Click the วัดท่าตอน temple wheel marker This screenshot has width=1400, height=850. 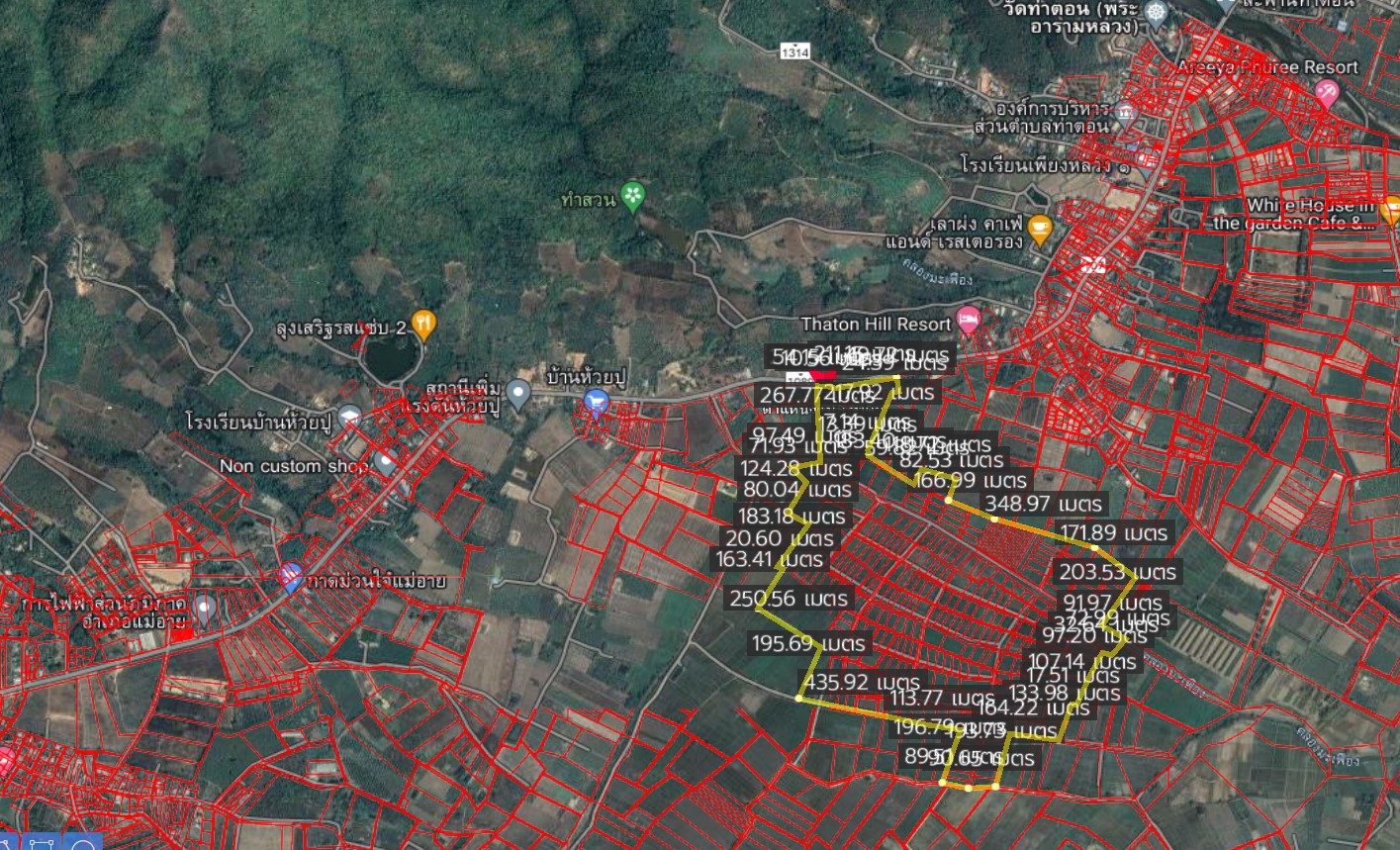click(x=1158, y=12)
